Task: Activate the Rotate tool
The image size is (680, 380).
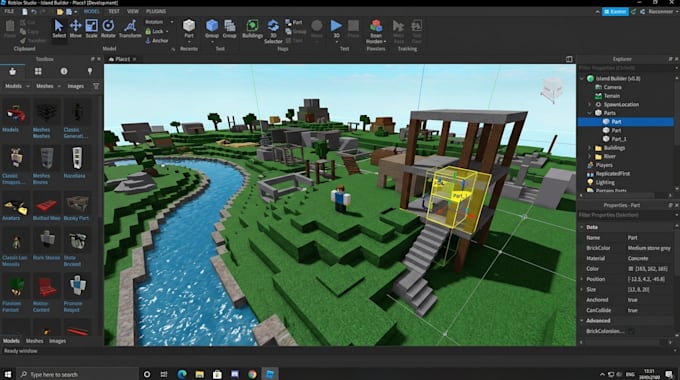Action: pos(108,29)
